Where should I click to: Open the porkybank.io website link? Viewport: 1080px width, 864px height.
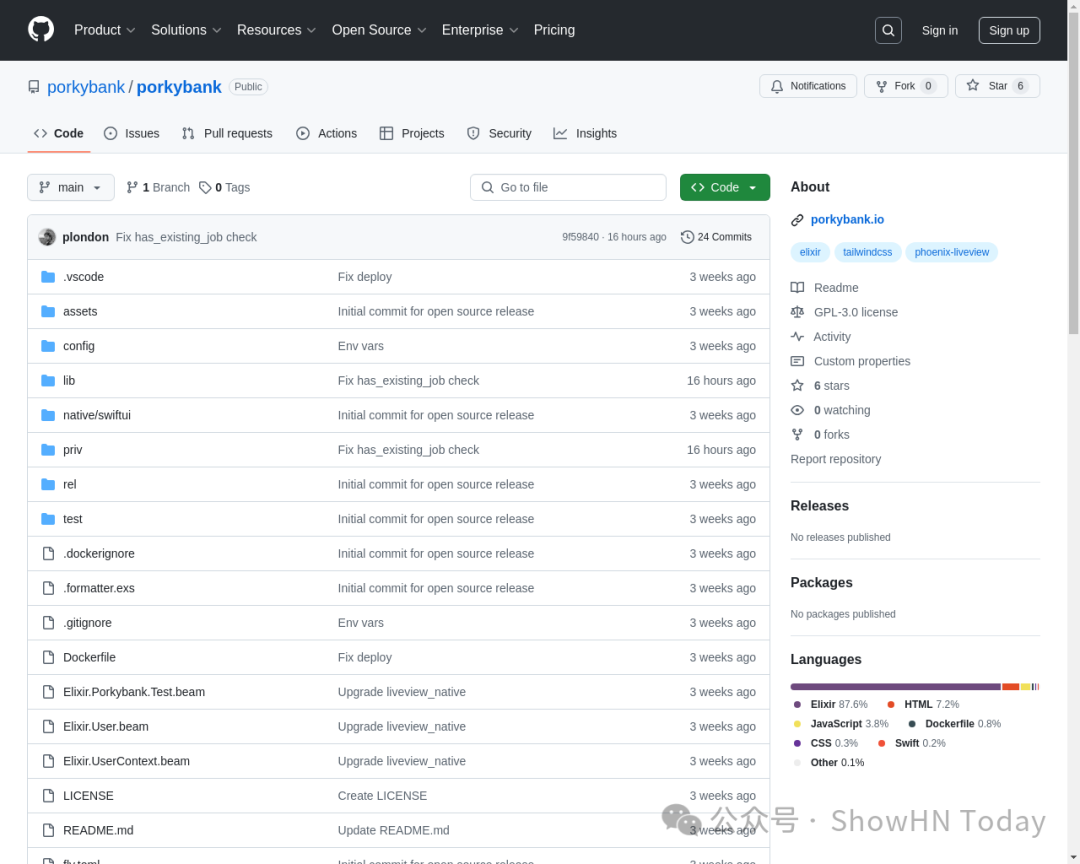point(847,220)
